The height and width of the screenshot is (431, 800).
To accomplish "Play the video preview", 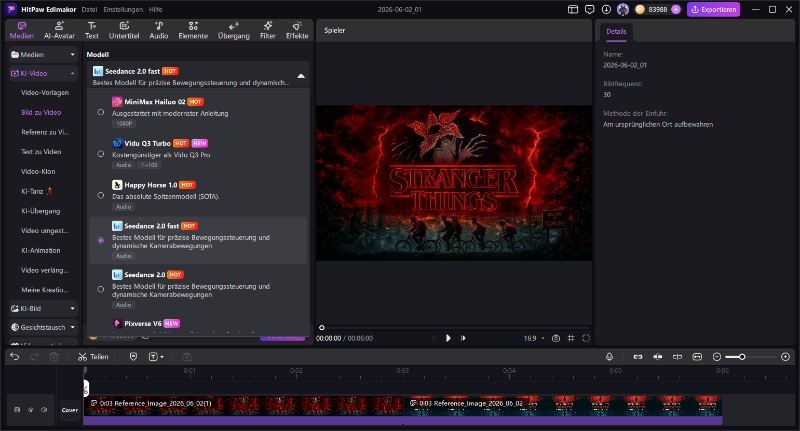I will coord(448,338).
